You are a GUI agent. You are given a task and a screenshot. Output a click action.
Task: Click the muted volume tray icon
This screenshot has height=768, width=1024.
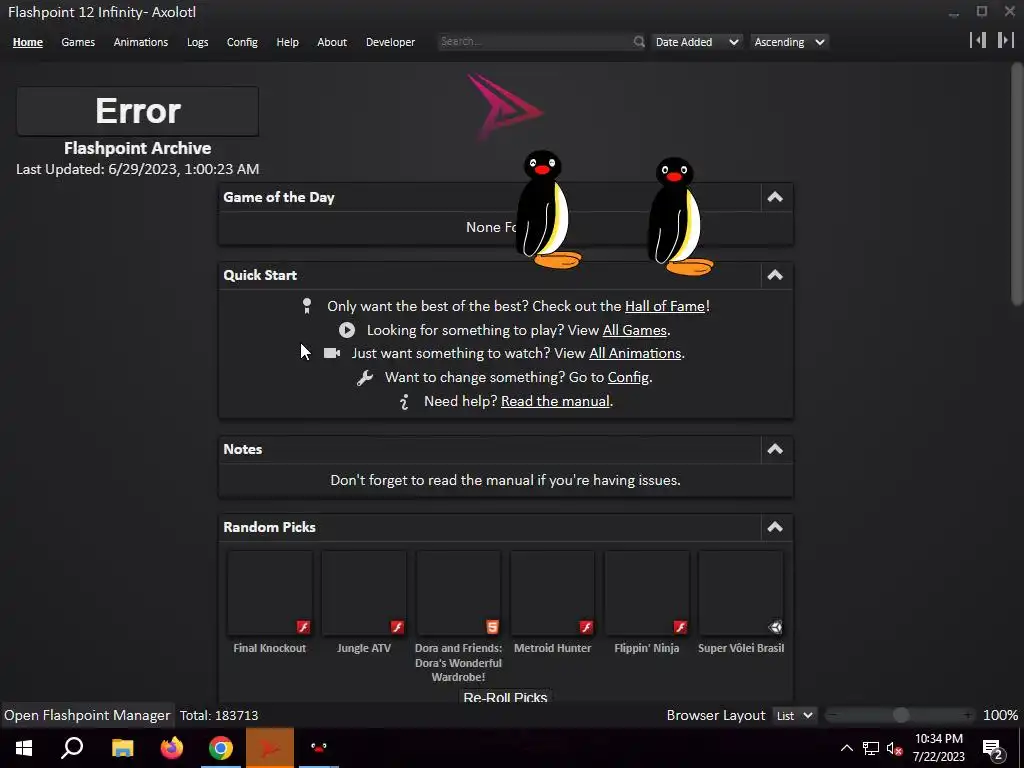point(895,749)
